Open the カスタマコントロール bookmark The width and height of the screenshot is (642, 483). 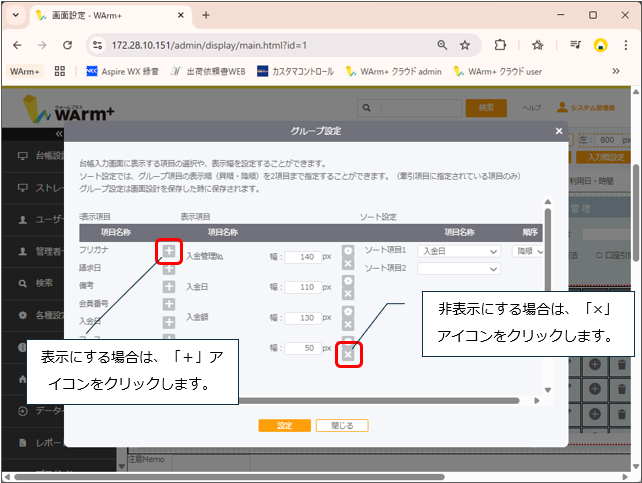tap(295, 71)
